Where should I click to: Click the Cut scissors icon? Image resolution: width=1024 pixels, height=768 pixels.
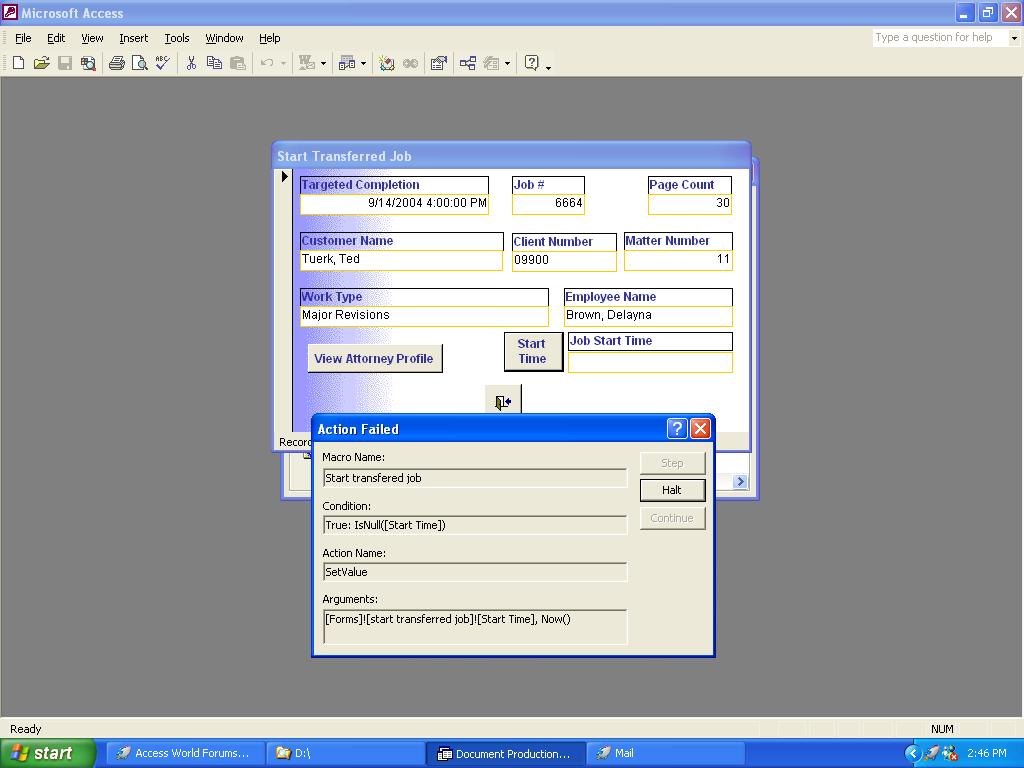(190, 63)
